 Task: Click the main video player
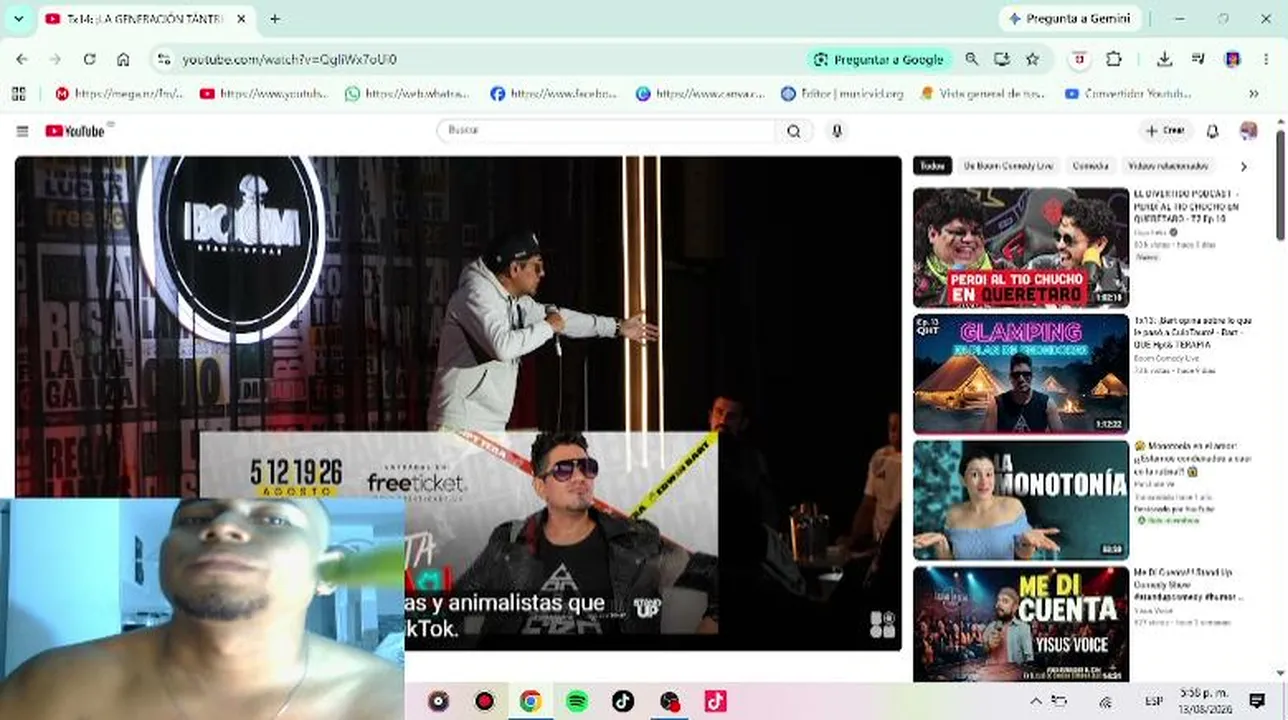458,403
